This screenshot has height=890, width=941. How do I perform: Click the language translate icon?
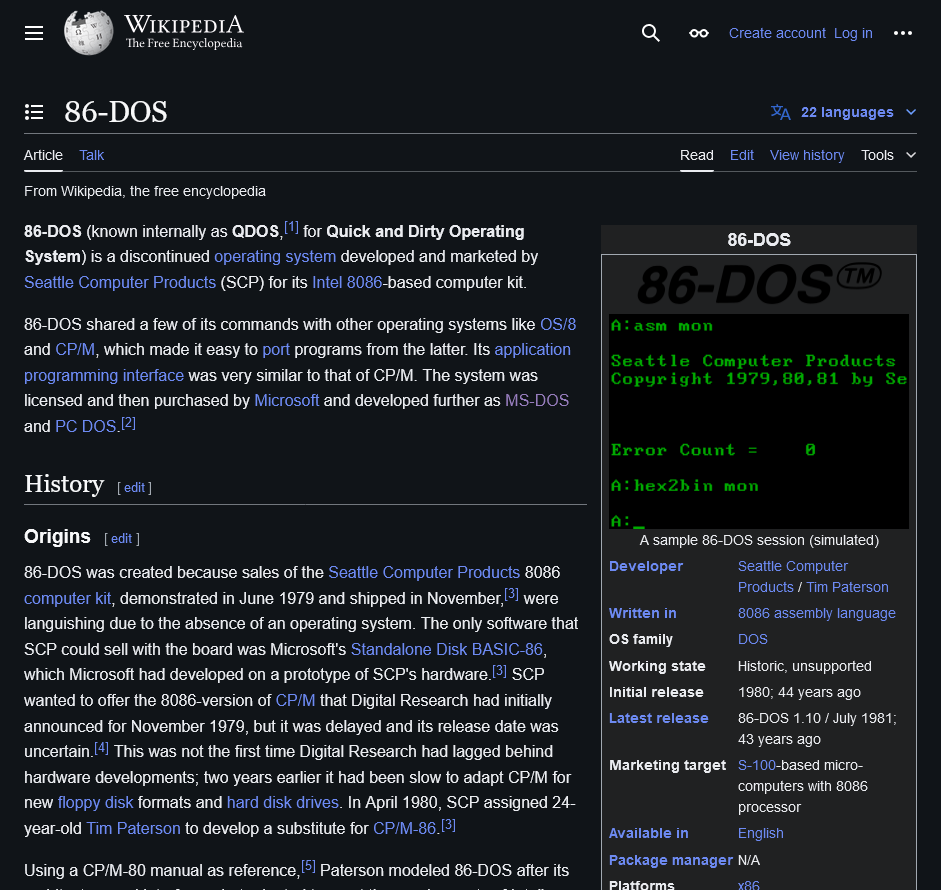click(780, 112)
